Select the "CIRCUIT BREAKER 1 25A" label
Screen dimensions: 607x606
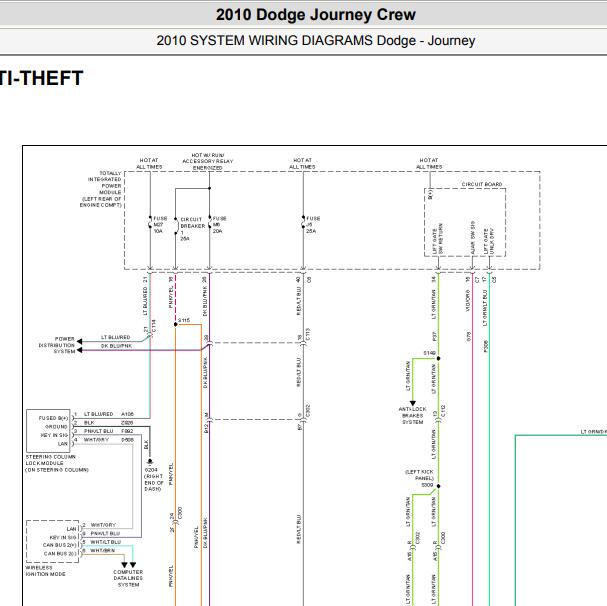[x=192, y=229]
